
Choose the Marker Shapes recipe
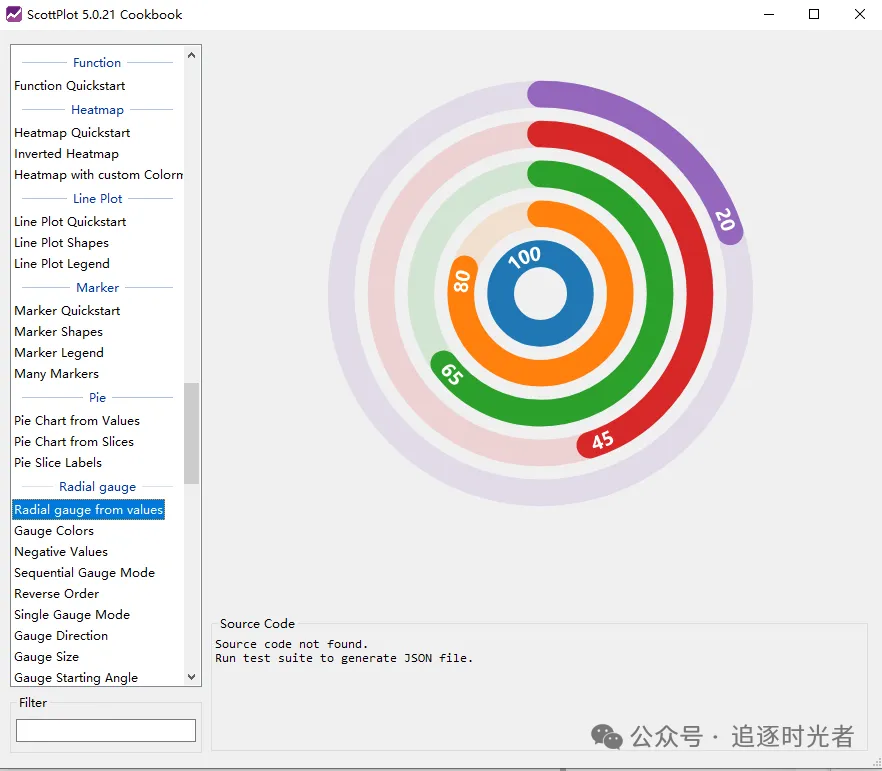click(58, 332)
